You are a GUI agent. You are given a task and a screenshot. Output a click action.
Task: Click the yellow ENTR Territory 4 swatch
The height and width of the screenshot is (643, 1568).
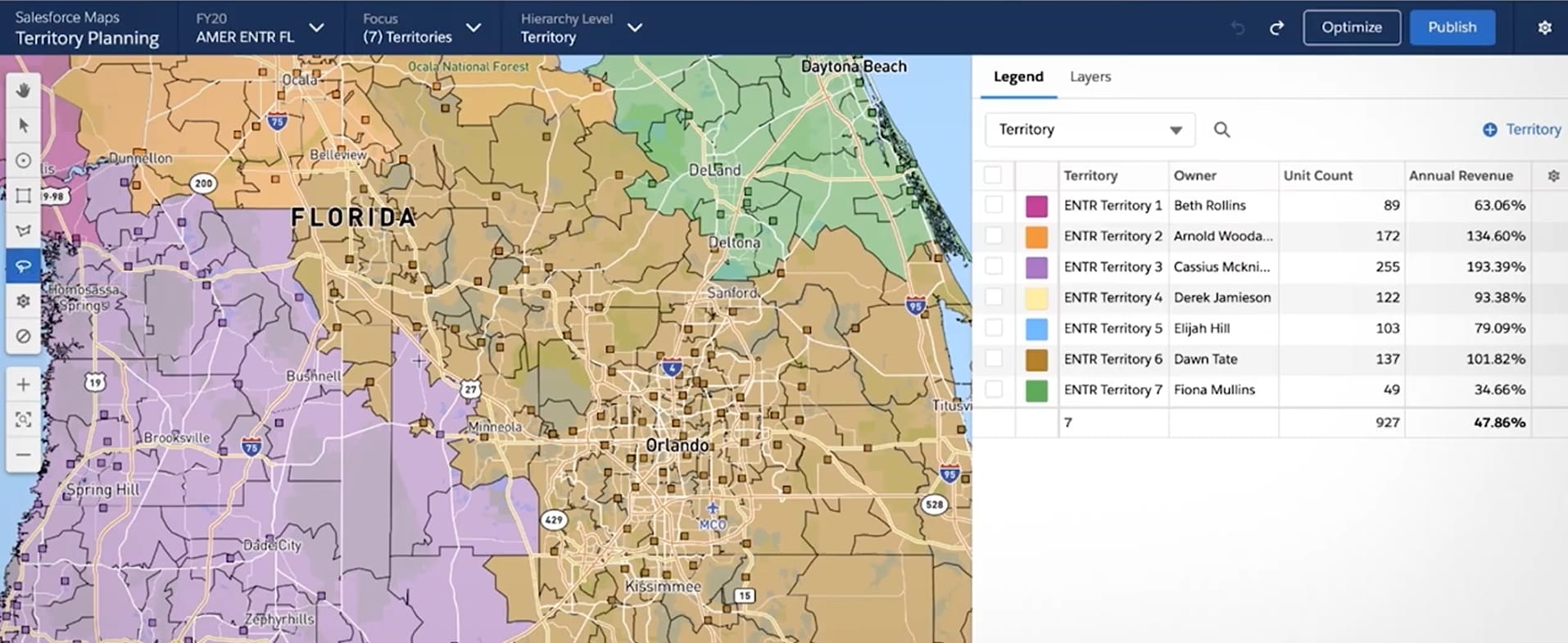pyautogui.click(x=1036, y=298)
